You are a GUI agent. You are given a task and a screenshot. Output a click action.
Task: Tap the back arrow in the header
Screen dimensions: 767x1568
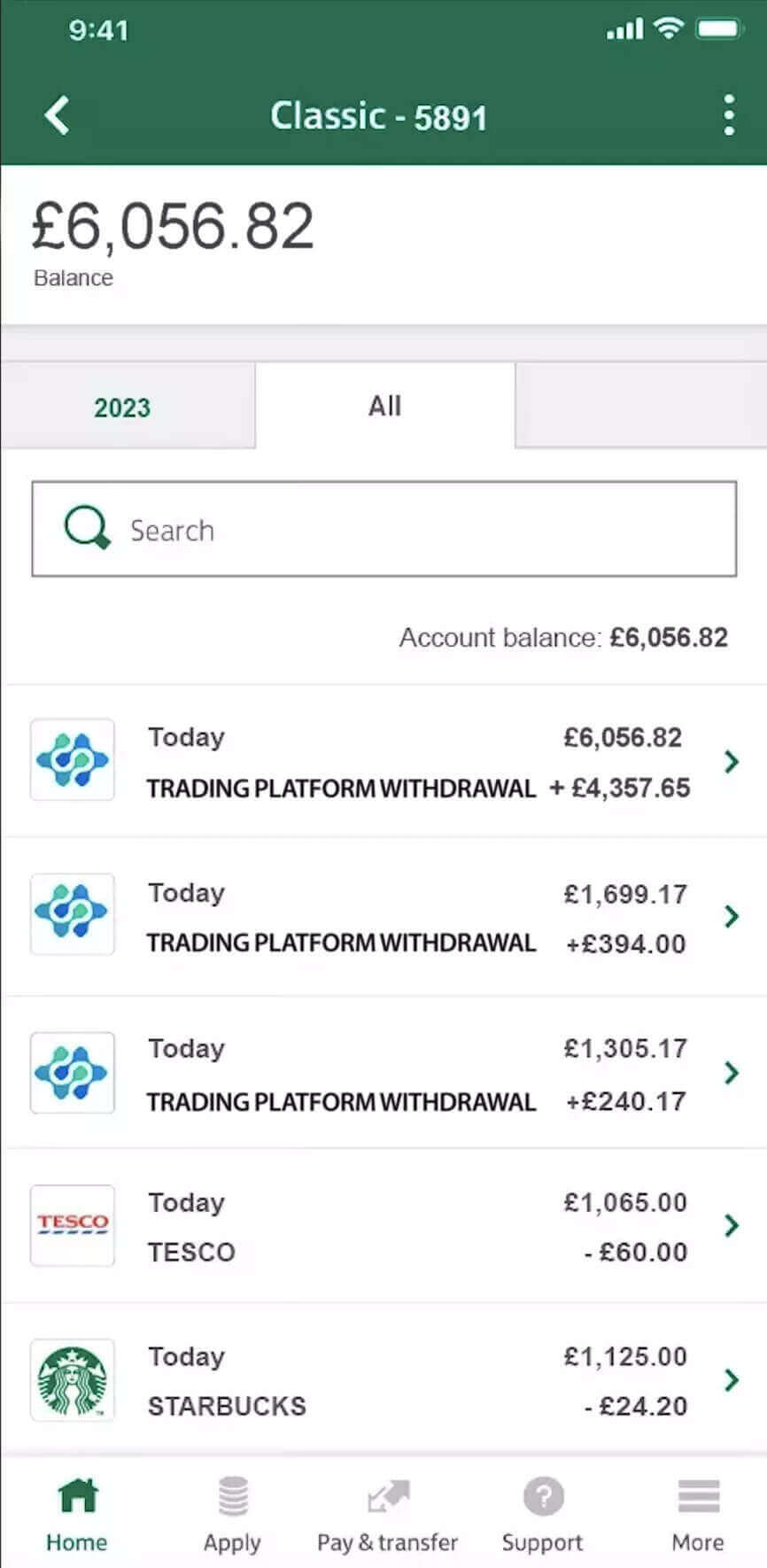(57, 115)
